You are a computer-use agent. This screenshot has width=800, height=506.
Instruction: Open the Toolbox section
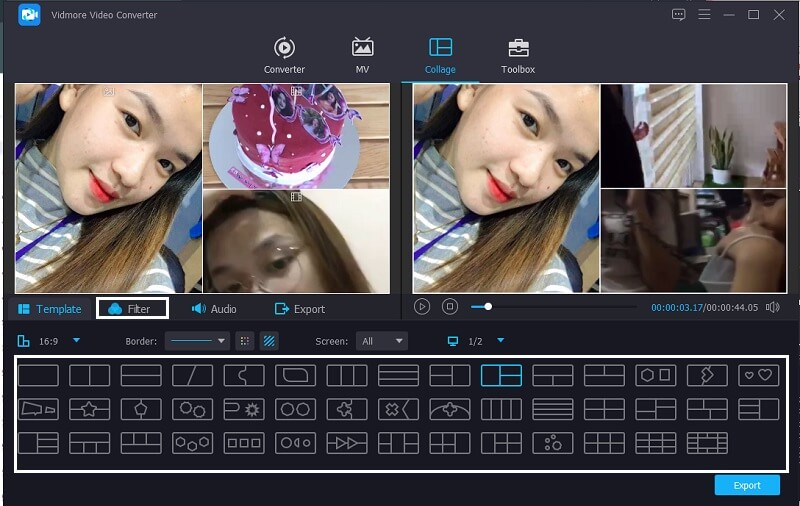(518, 56)
